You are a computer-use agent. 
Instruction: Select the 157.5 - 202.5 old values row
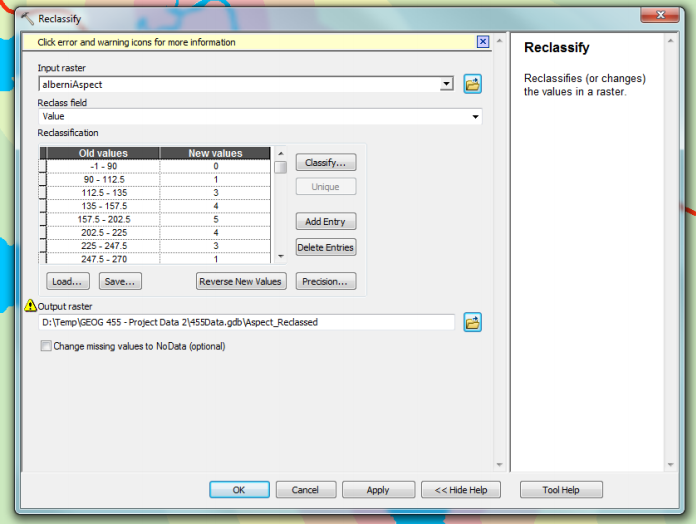click(x=104, y=219)
